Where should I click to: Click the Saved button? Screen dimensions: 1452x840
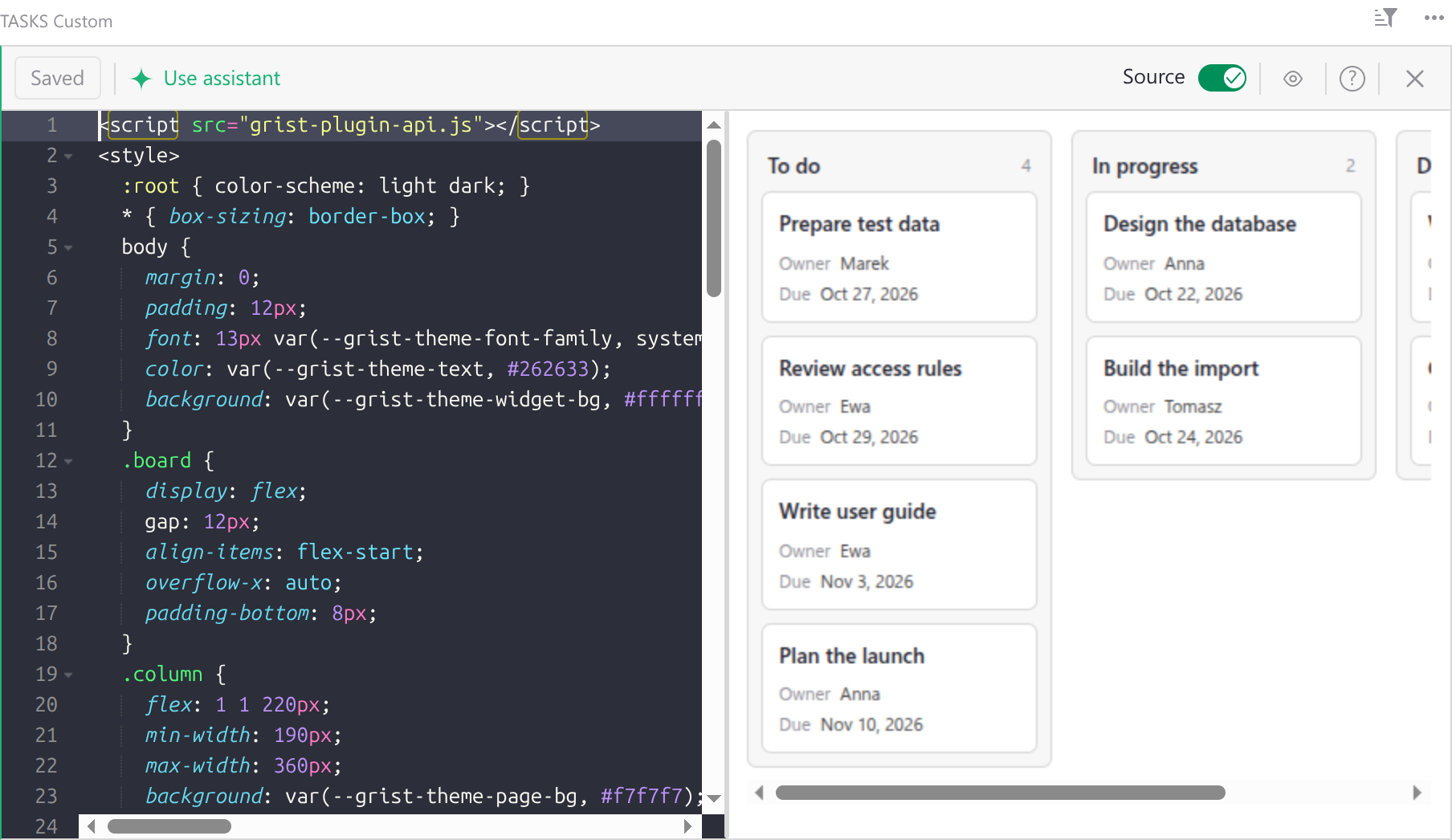pyautogui.click(x=58, y=78)
